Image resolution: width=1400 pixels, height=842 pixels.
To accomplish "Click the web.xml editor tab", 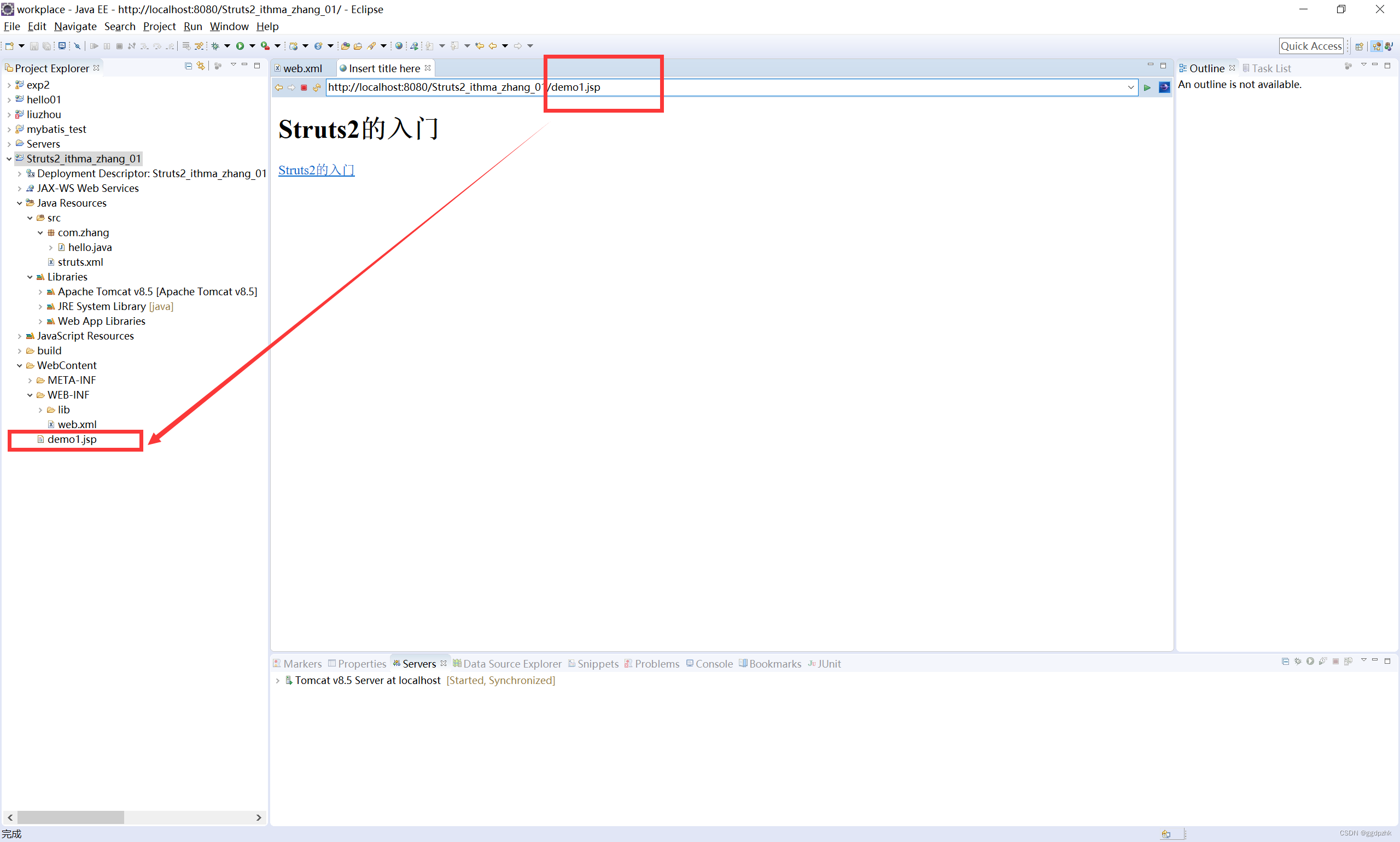I will point(300,68).
